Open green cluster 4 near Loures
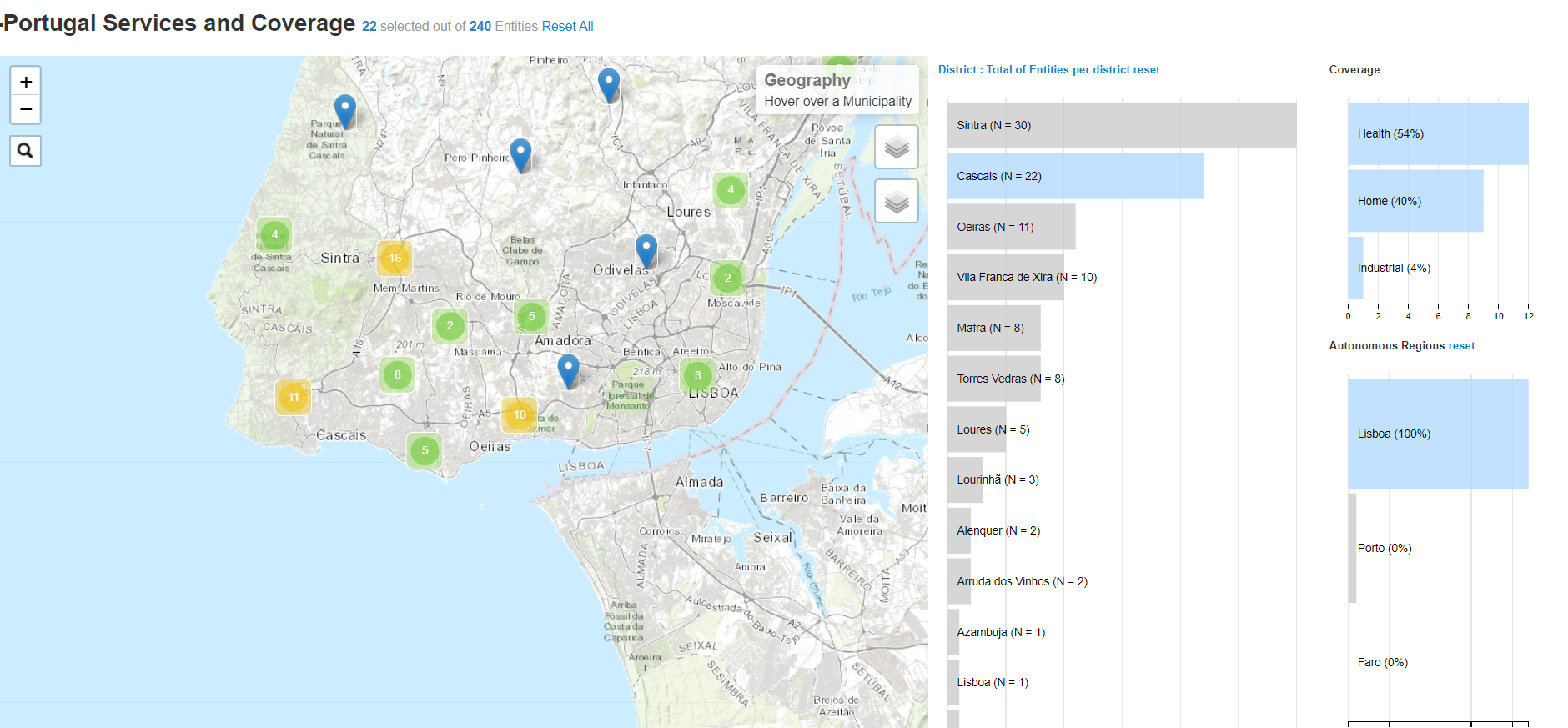The height and width of the screenshot is (728, 1568). pyautogui.click(x=731, y=189)
